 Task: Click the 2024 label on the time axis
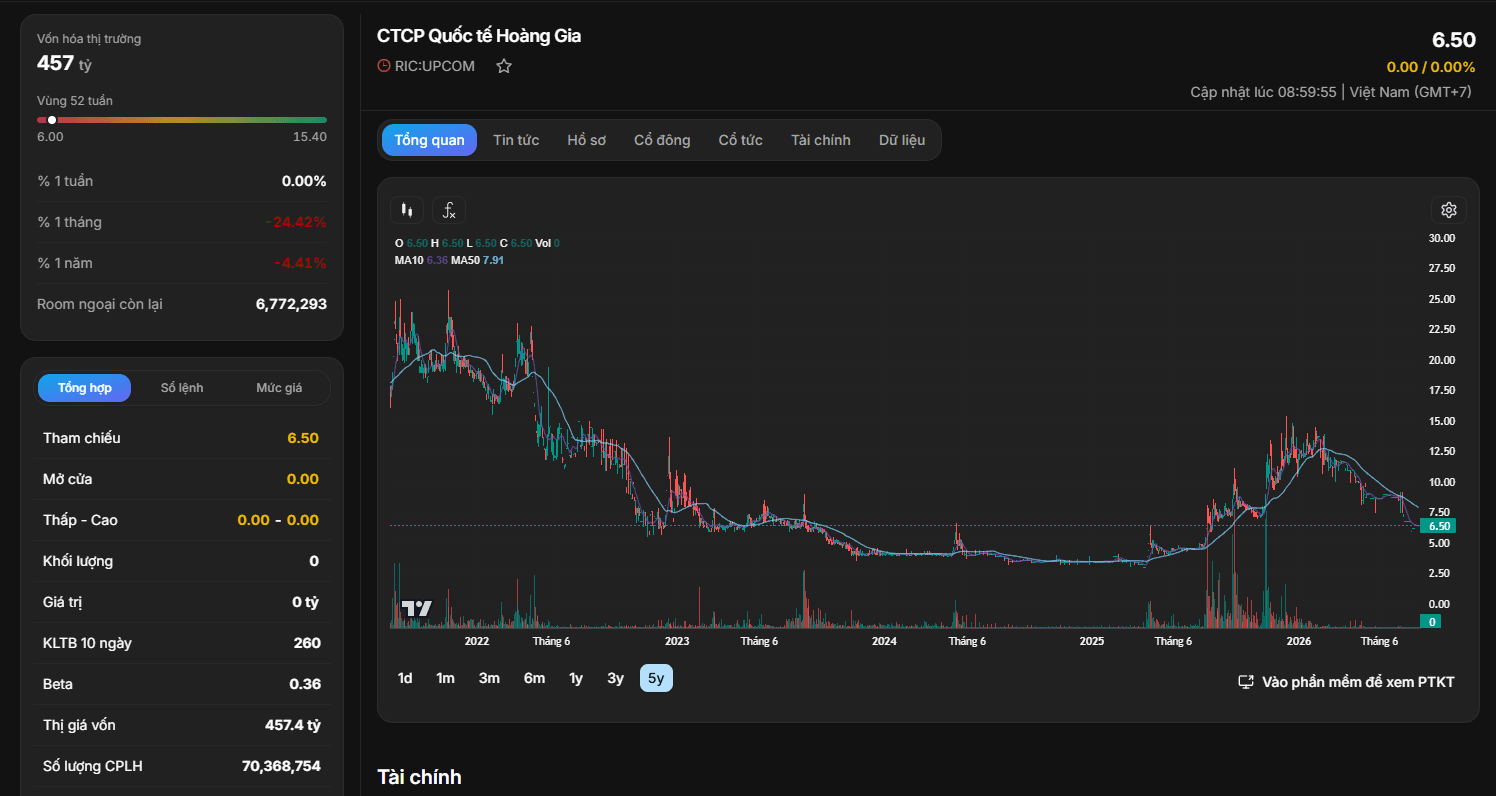pos(884,641)
